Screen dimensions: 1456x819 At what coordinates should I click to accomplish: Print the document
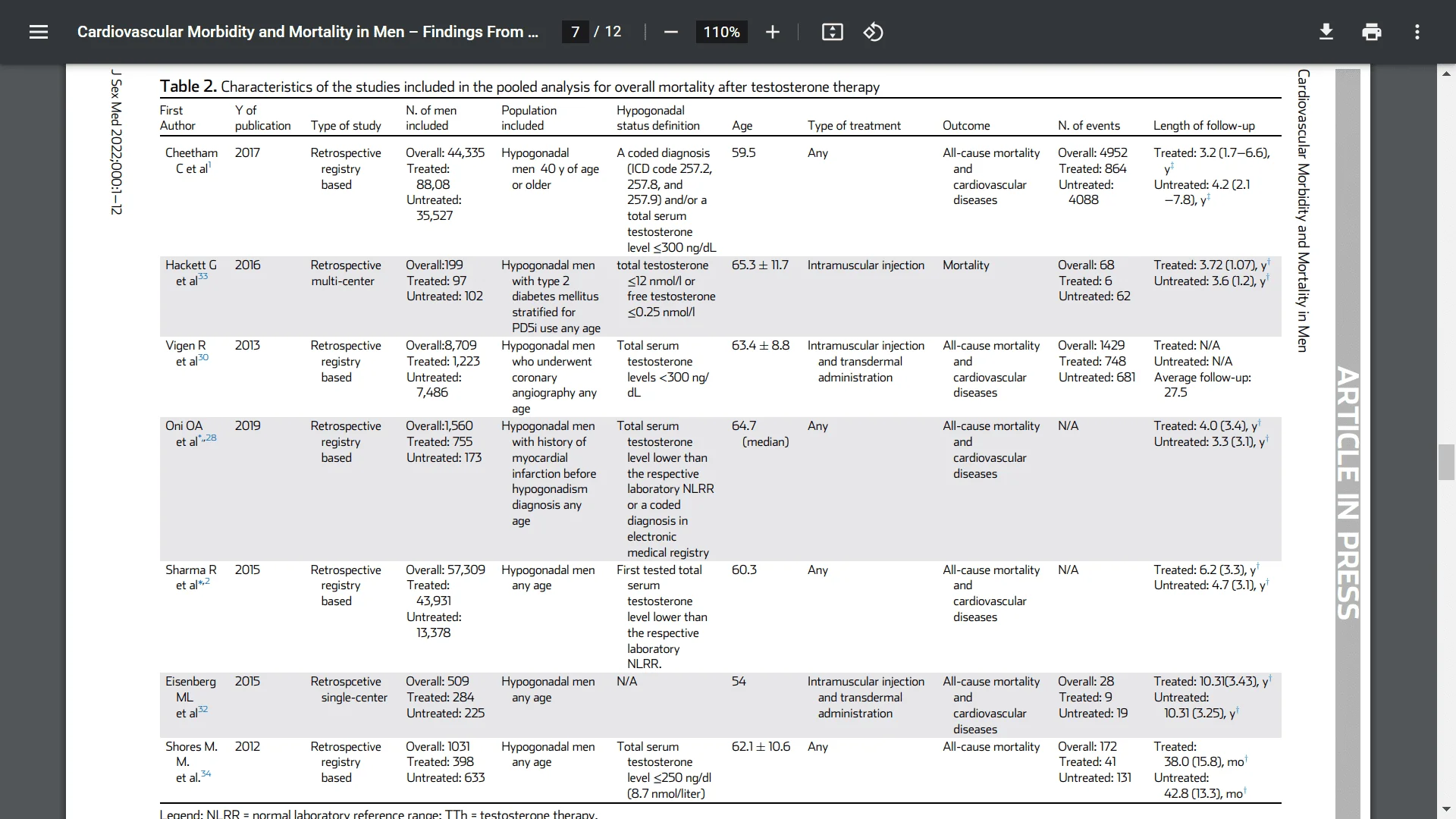click(1371, 32)
